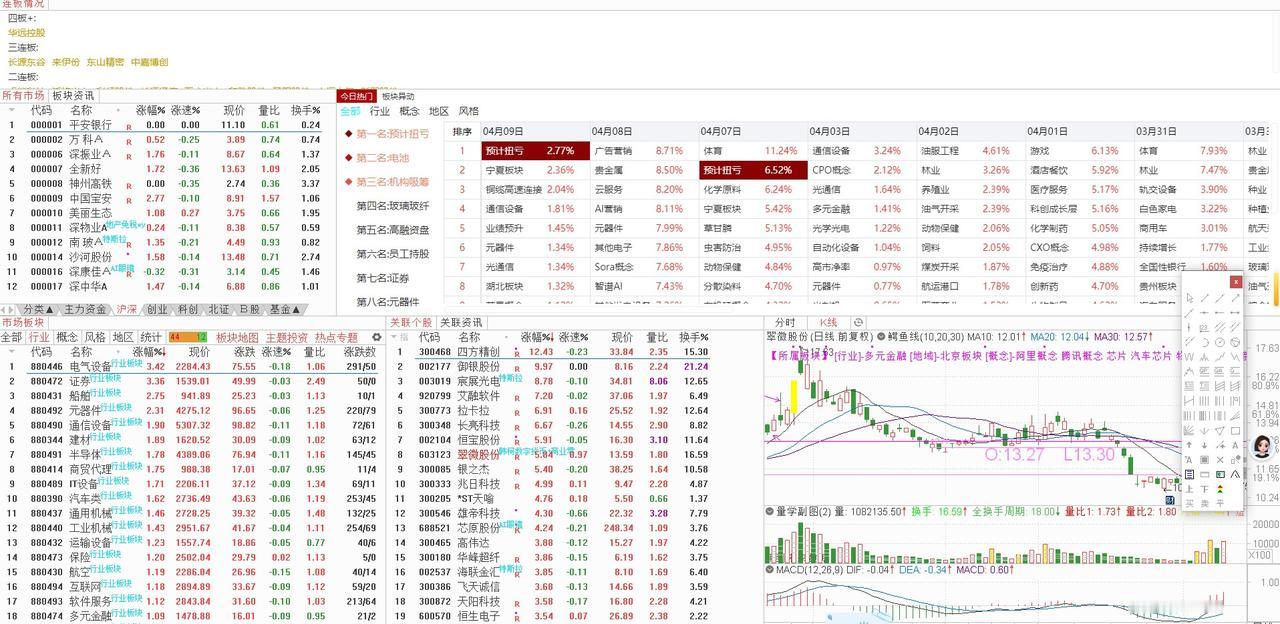Open the 市场板块 panel settings gear
Image resolution: width=1280 pixels, height=624 pixels.
tap(377, 337)
